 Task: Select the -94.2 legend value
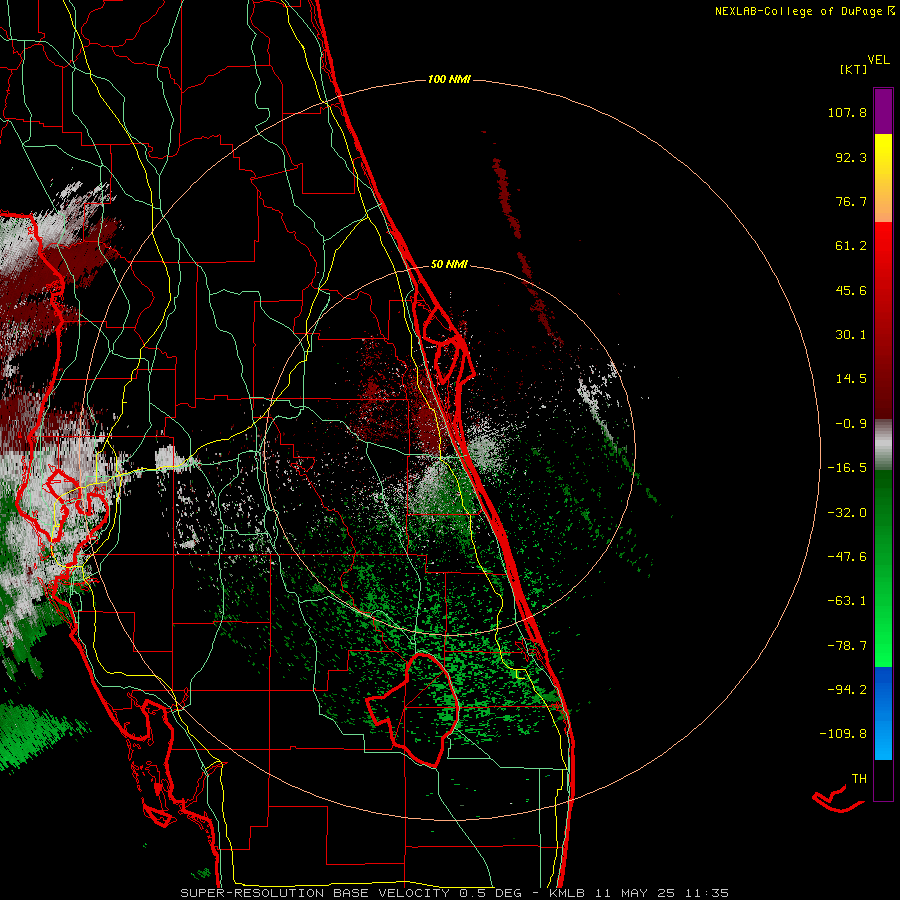click(847, 690)
